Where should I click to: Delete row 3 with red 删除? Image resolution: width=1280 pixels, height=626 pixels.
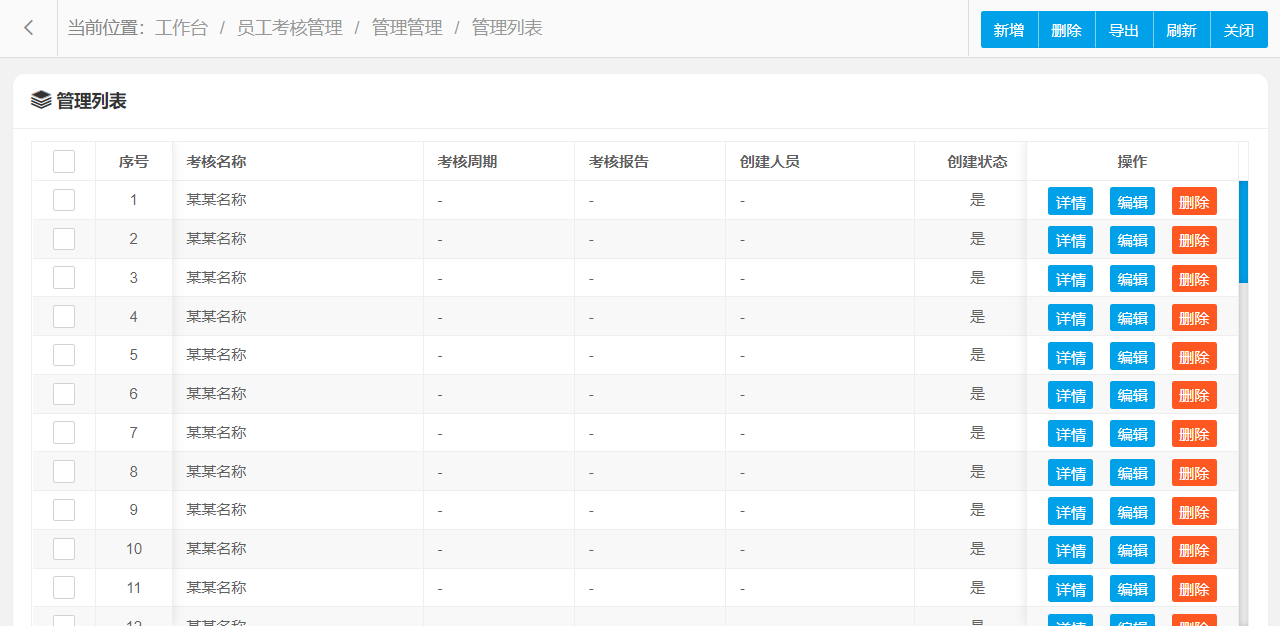tap(1194, 279)
